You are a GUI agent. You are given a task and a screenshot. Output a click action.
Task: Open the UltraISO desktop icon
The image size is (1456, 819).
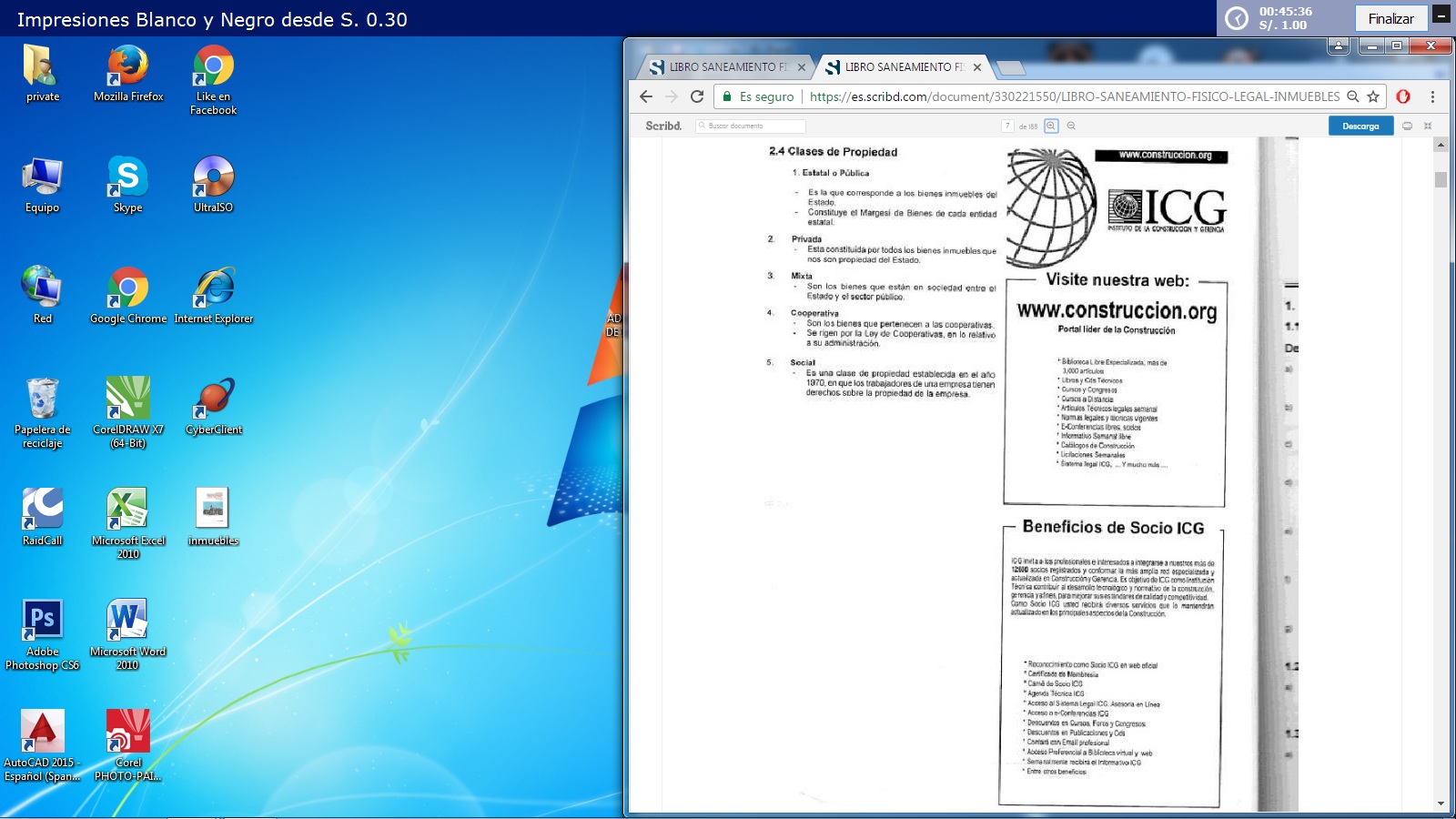[x=213, y=177]
